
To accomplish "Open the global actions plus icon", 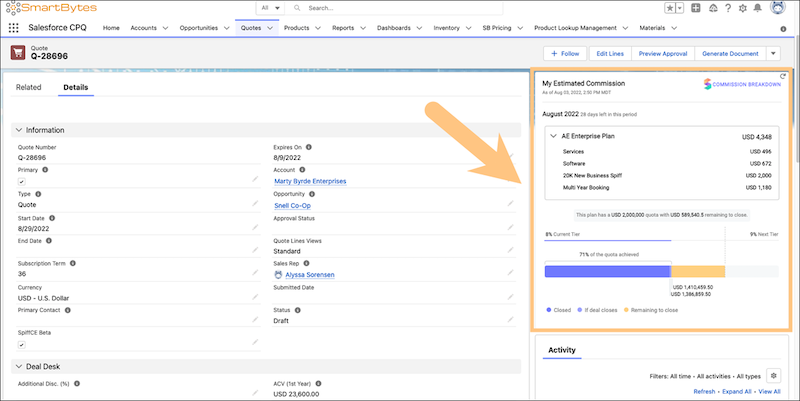I will click(x=695, y=8).
